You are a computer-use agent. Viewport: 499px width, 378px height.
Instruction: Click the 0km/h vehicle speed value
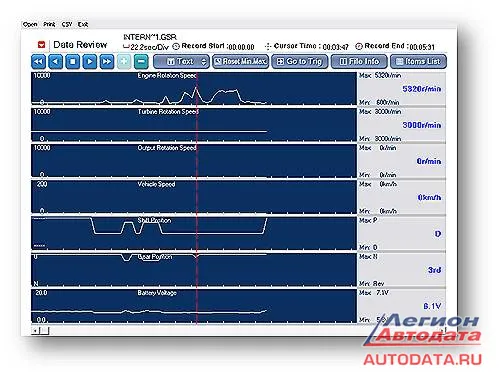point(429,198)
